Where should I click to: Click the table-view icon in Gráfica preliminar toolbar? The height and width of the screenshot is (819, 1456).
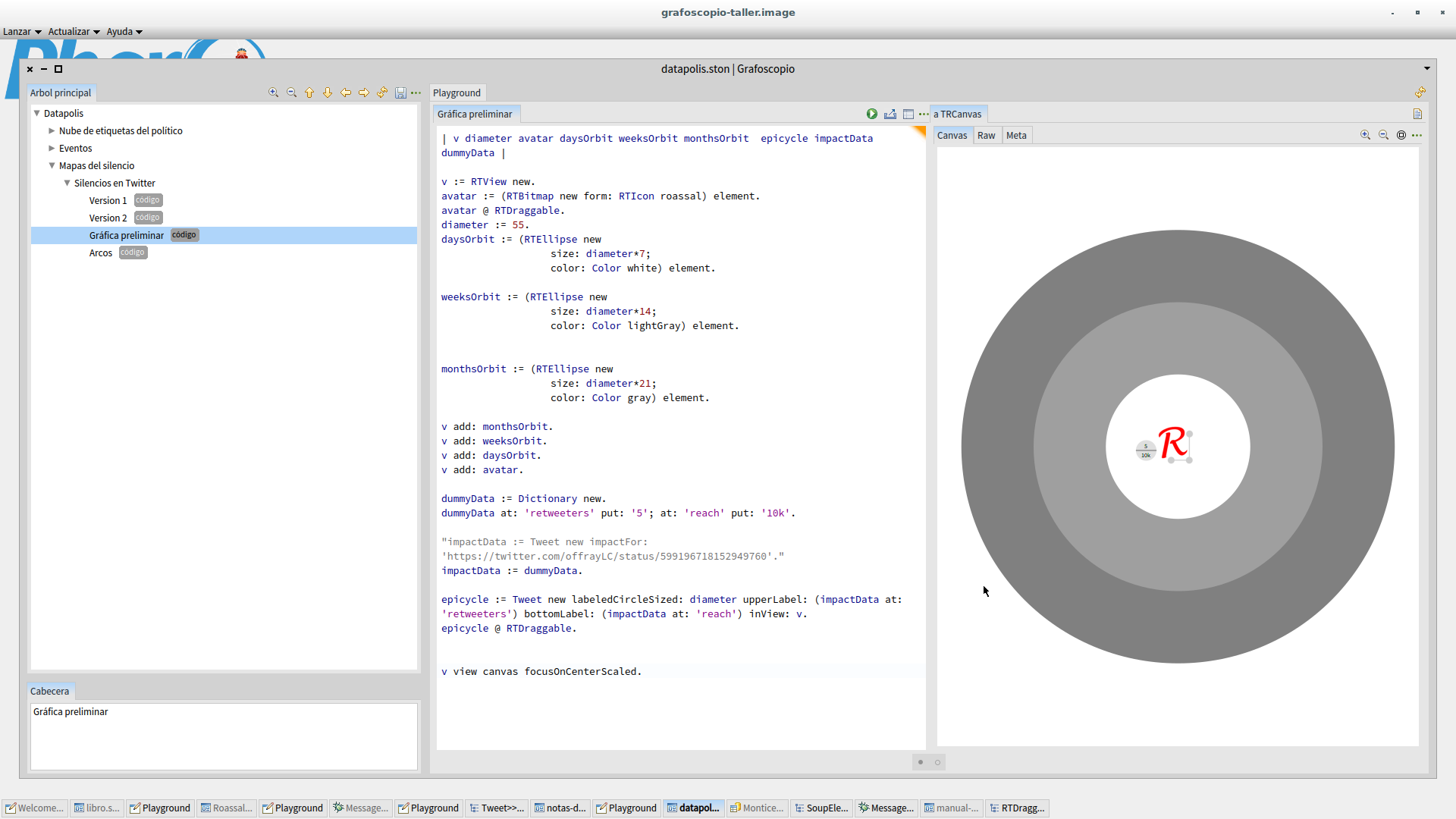pos(908,114)
